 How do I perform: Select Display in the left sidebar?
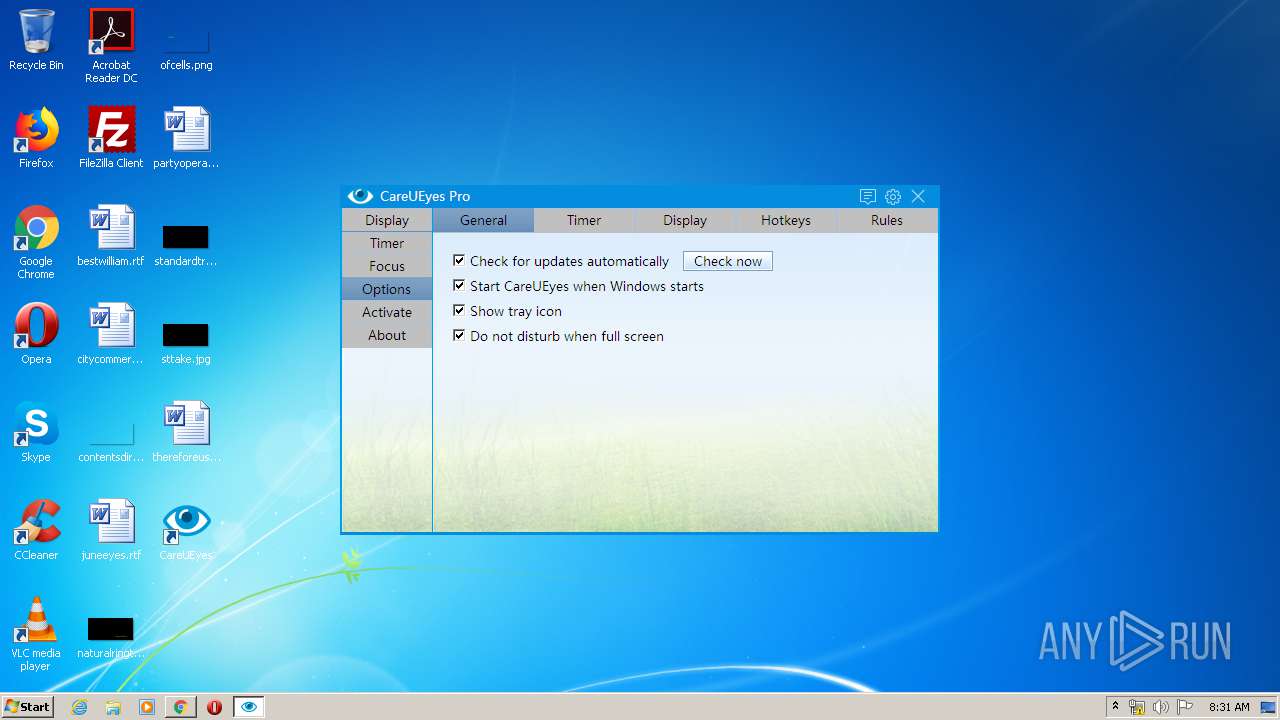pos(387,220)
